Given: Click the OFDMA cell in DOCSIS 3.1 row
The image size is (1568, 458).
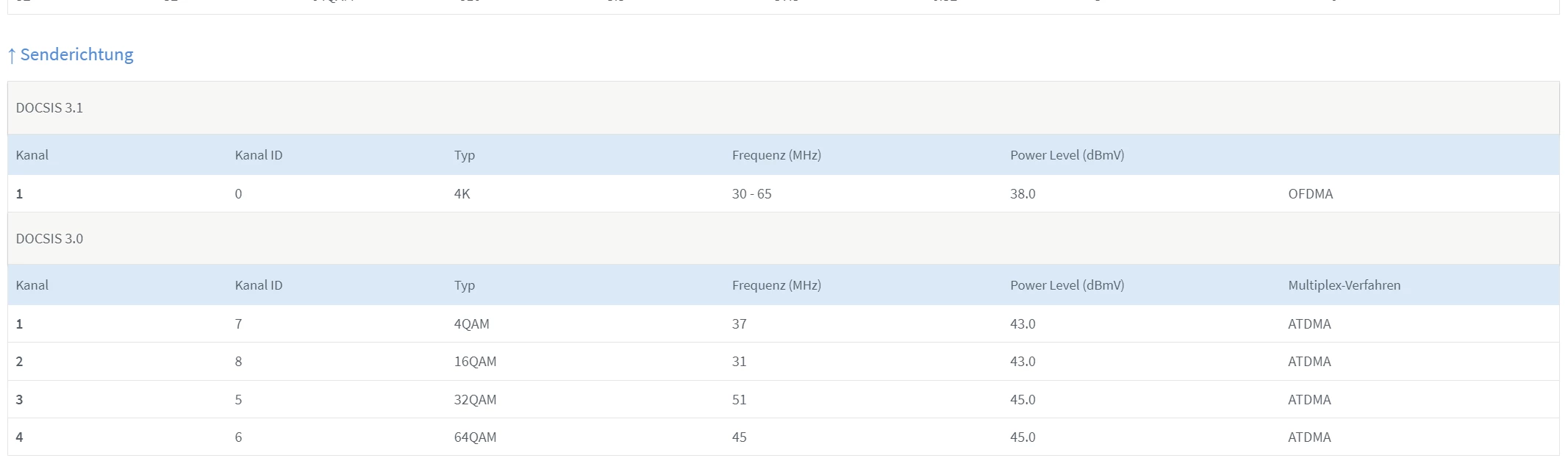Looking at the screenshot, I should (1310, 194).
